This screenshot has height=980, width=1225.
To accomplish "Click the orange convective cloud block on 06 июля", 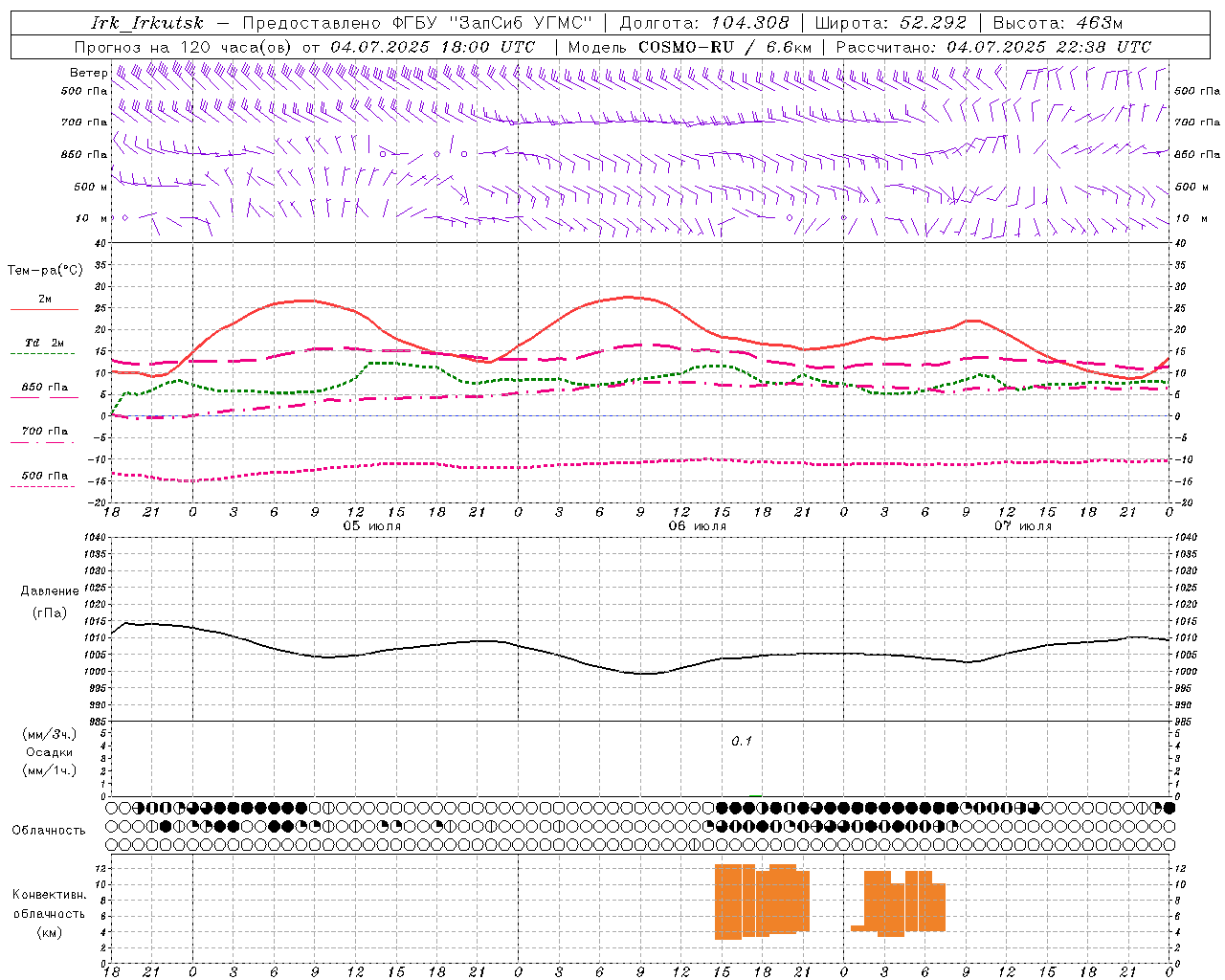I will tap(762, 902).
